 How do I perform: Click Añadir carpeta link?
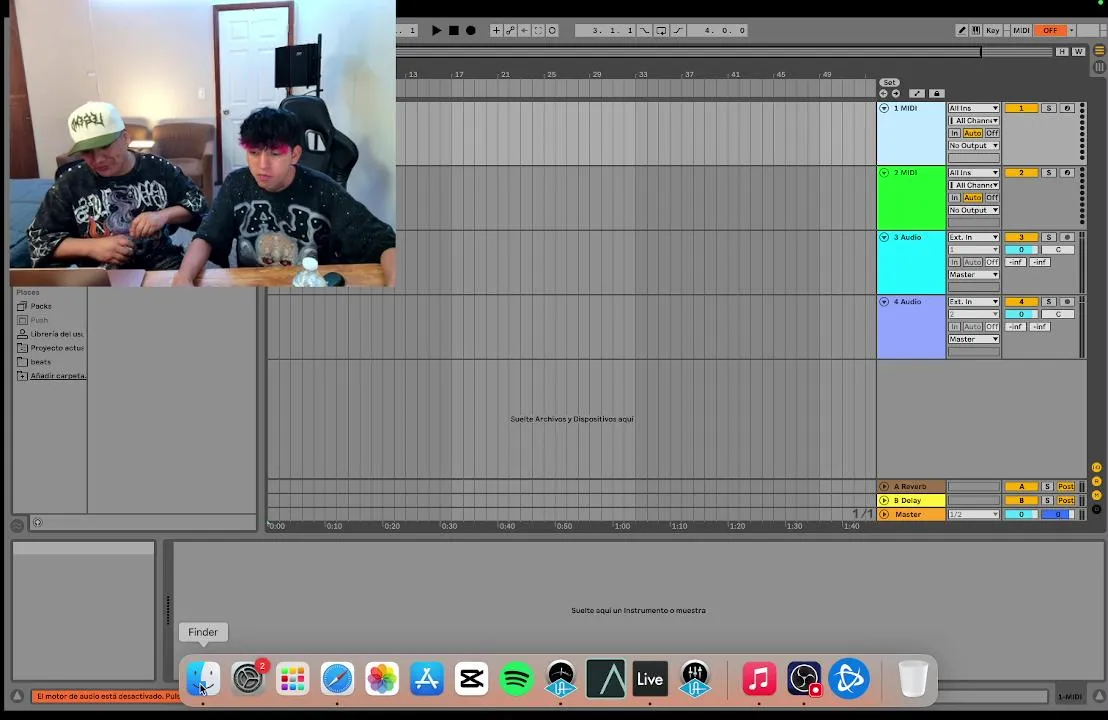(x=58, y=376)
